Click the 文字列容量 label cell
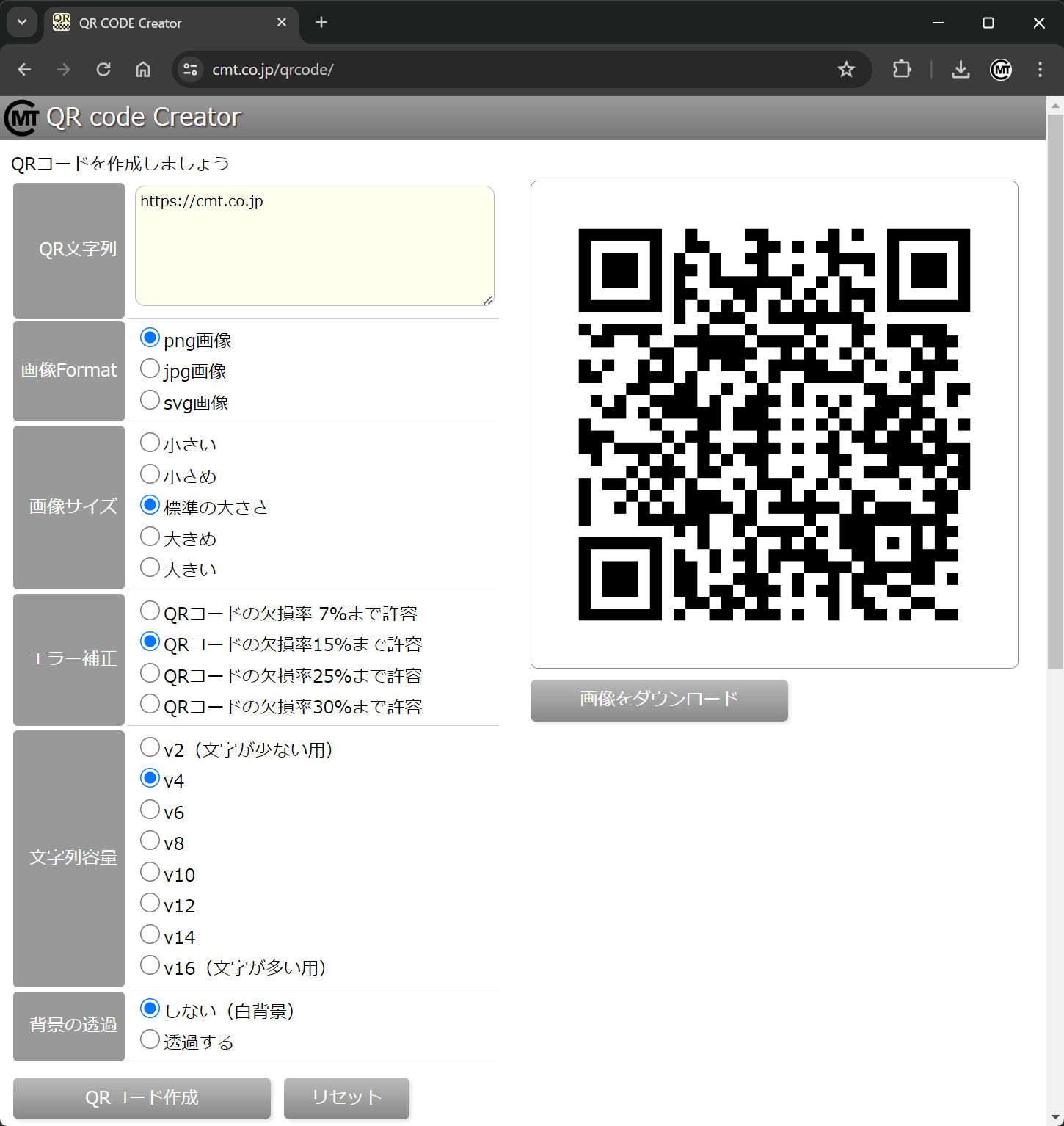 click(69, 859)
